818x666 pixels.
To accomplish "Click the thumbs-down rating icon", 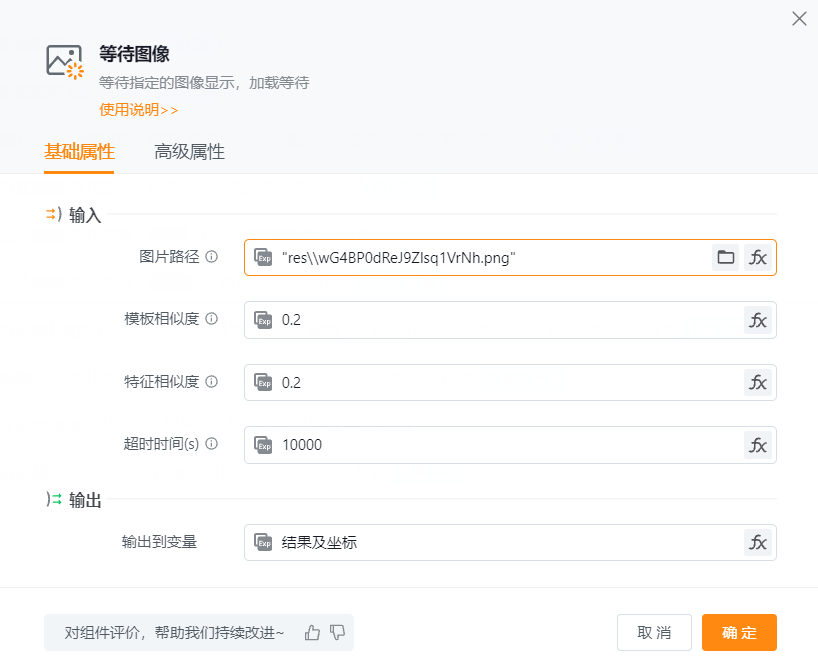I will click(x=337, y=632).
